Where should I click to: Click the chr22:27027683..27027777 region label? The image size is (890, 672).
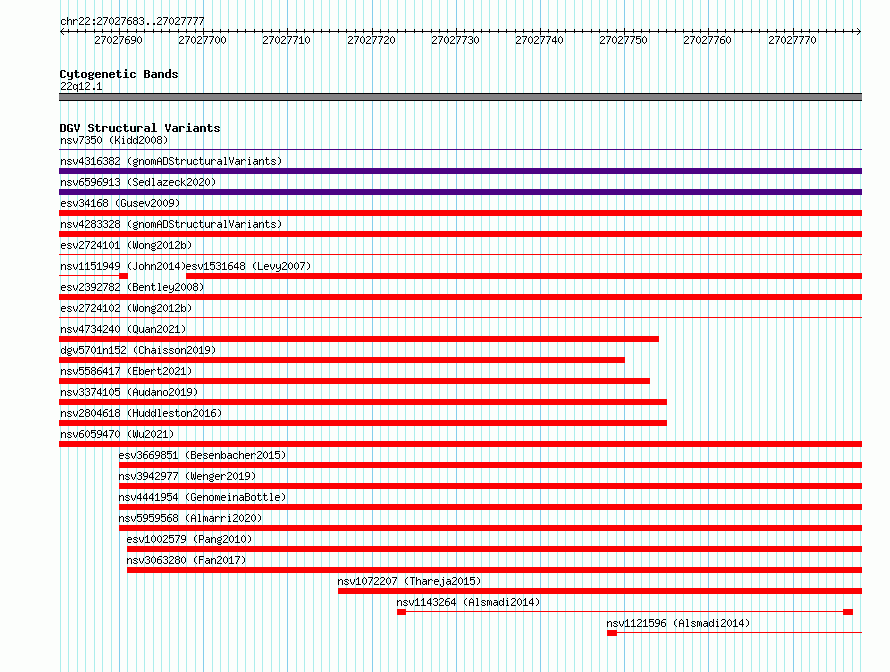132,21
